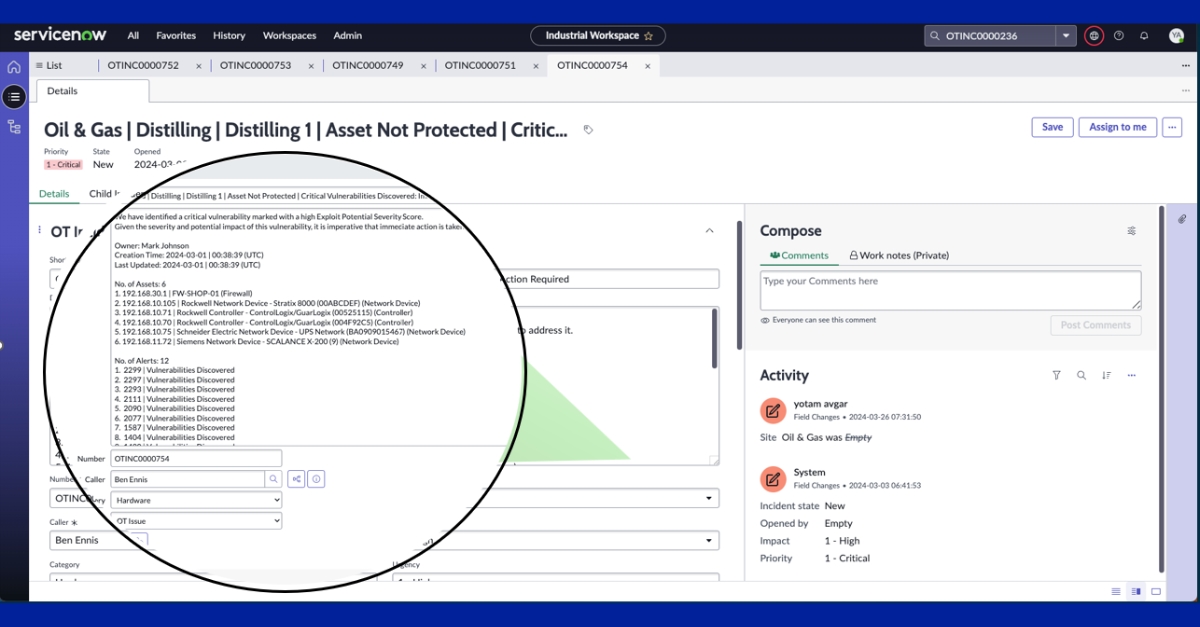1200x627 pixels.
Task: Open Compose settings sliders icon
Action: [1131, 231]
